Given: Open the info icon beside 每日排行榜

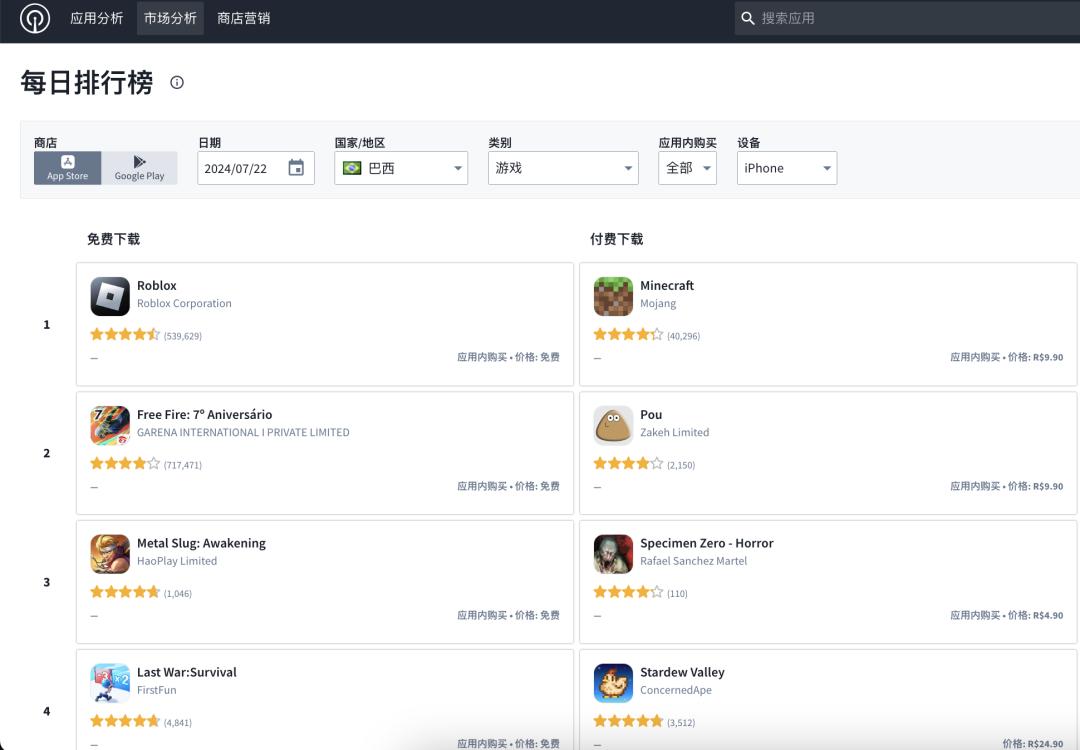Looking at the screenshot, I should (x=177, y=83).
